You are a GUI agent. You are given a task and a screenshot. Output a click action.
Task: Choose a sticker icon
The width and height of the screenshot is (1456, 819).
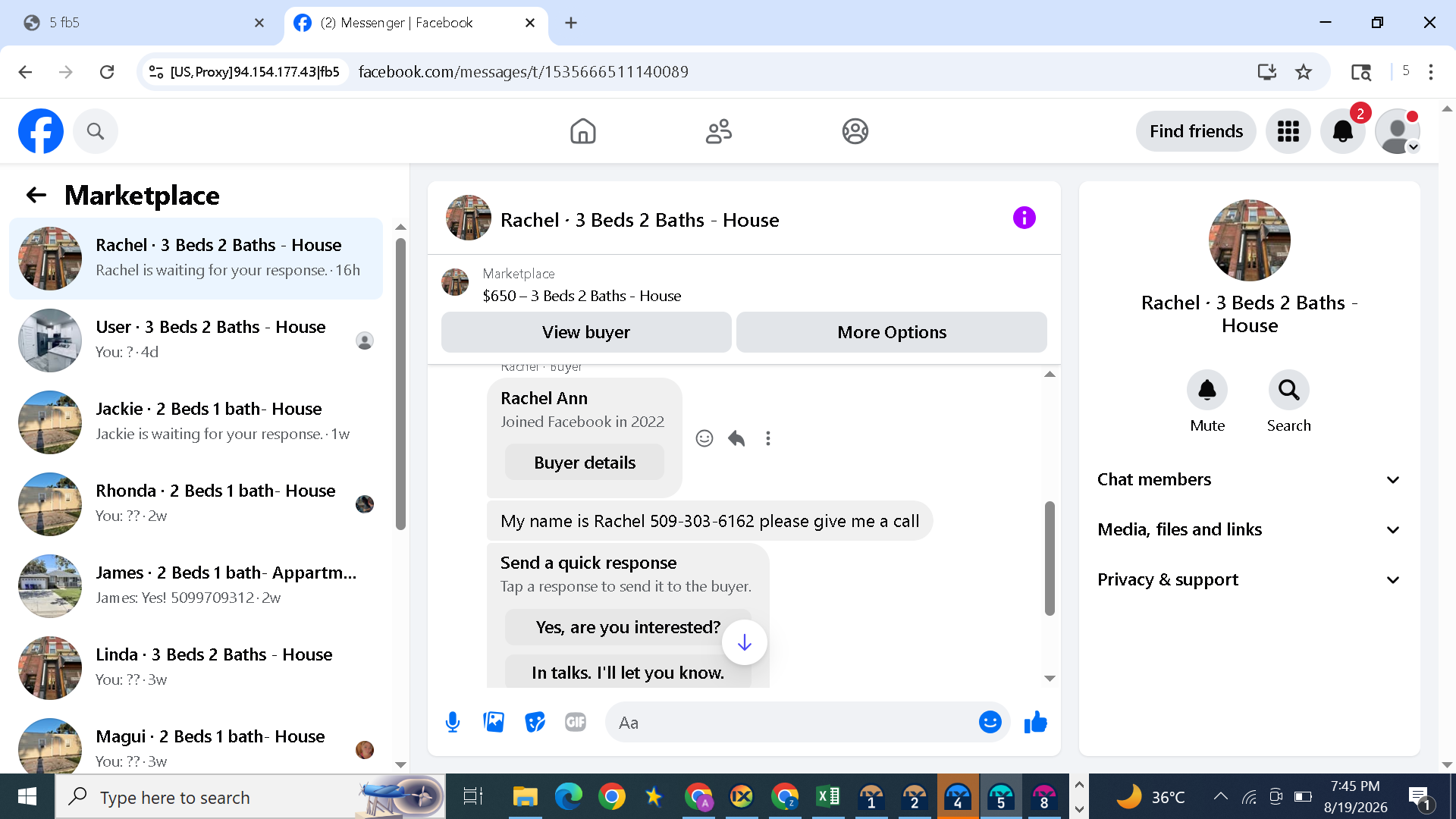(x=535, y=722)
